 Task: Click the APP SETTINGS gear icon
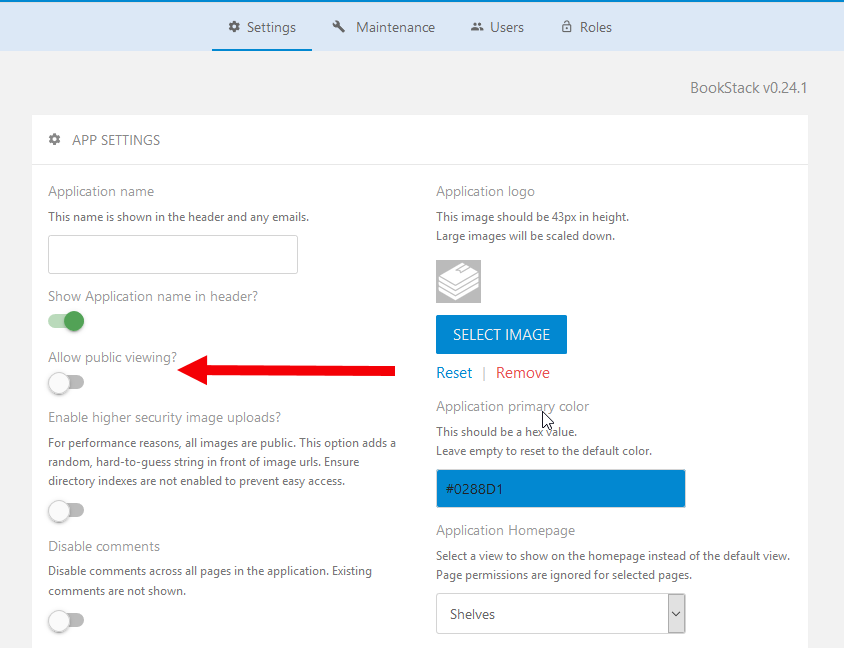[x=54, y=140]
